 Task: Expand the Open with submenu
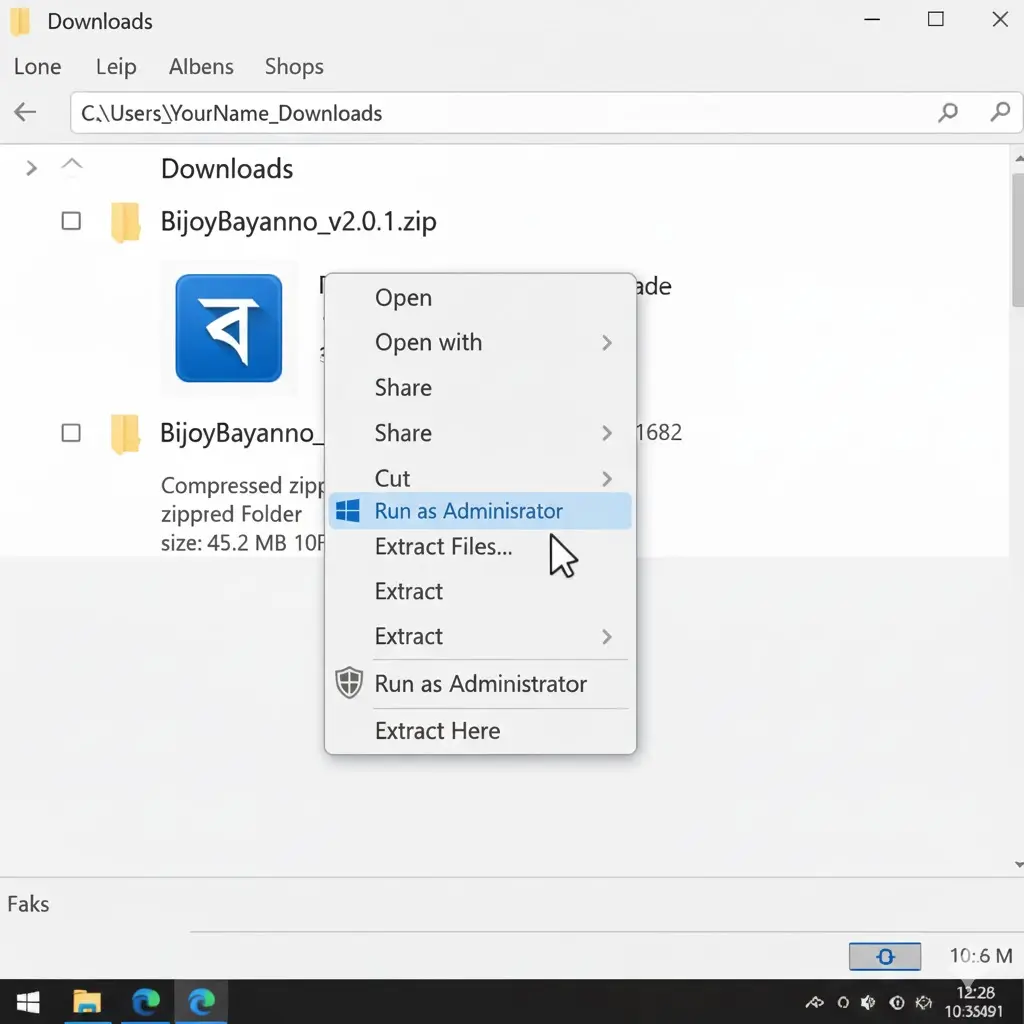[x=606, y=342]
